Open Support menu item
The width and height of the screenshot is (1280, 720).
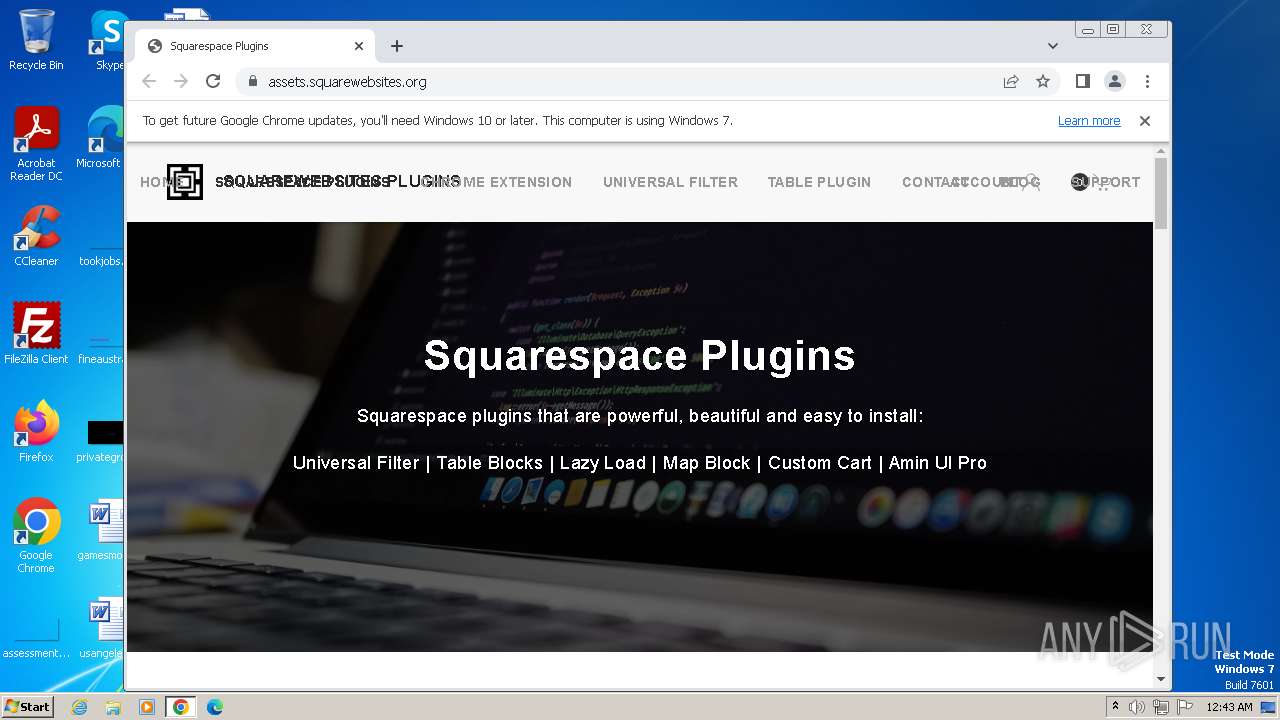1105,182
